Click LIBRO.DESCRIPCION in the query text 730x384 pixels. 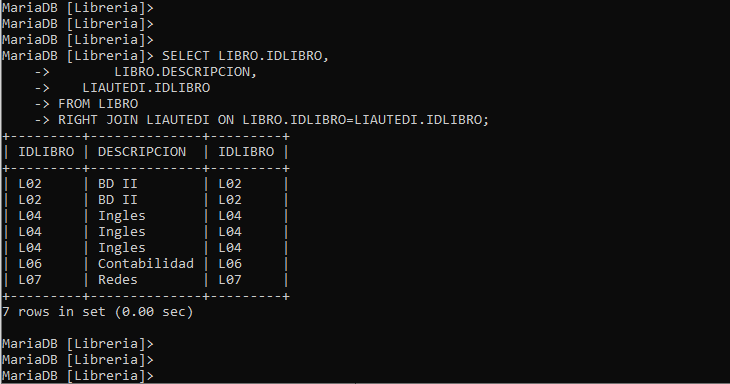pos(185,72)
